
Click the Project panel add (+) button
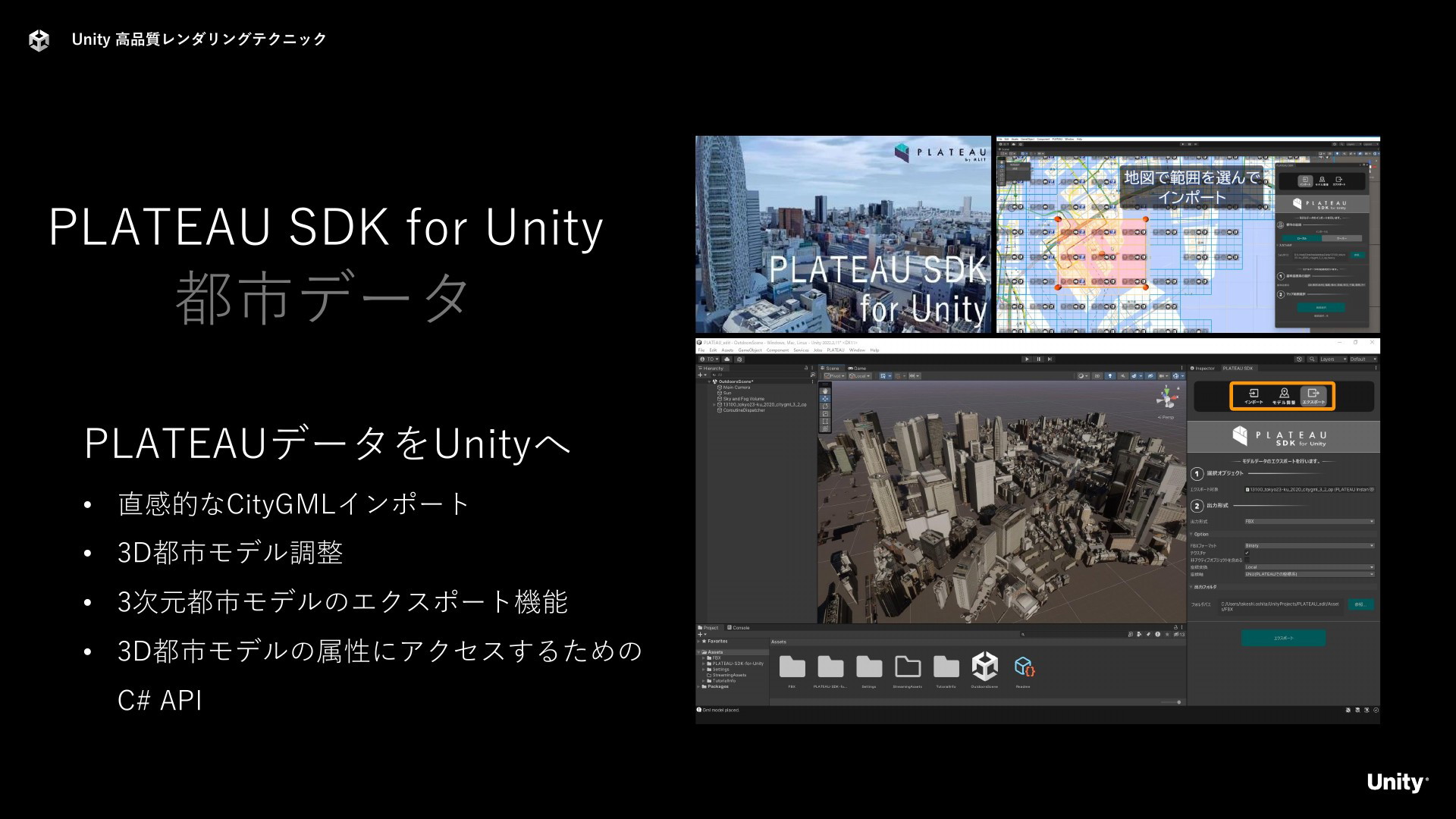pos(701,634)
